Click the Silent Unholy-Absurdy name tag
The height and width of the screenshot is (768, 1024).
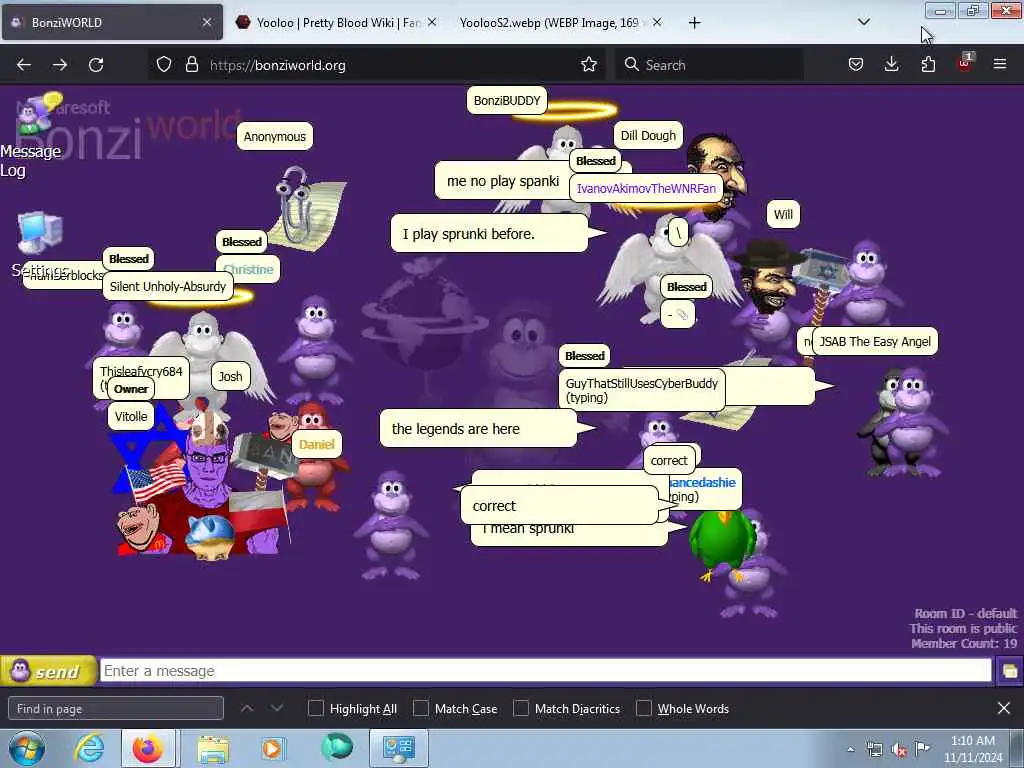click(168, 286)
